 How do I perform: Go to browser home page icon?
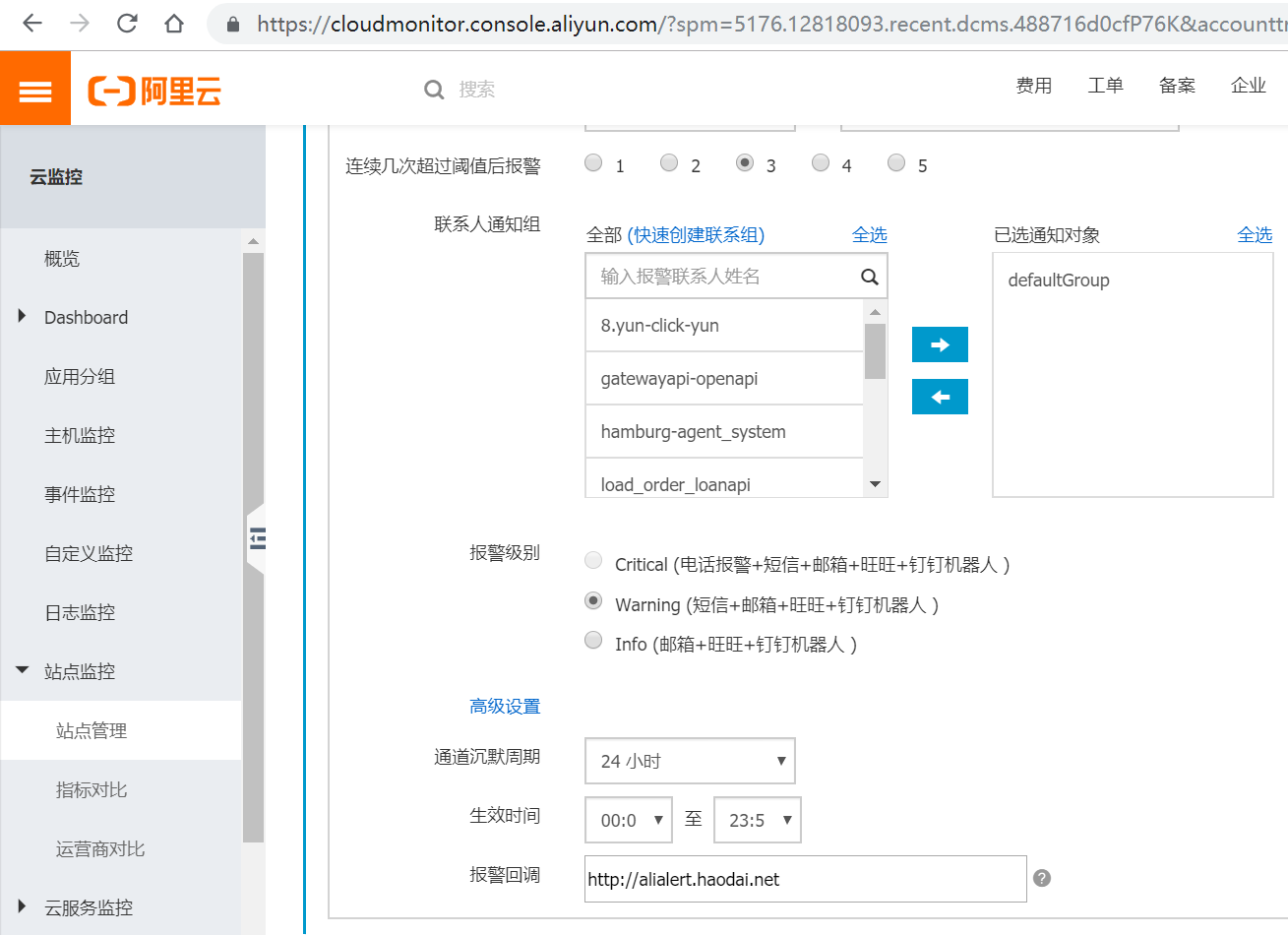(x=174, y=23)
